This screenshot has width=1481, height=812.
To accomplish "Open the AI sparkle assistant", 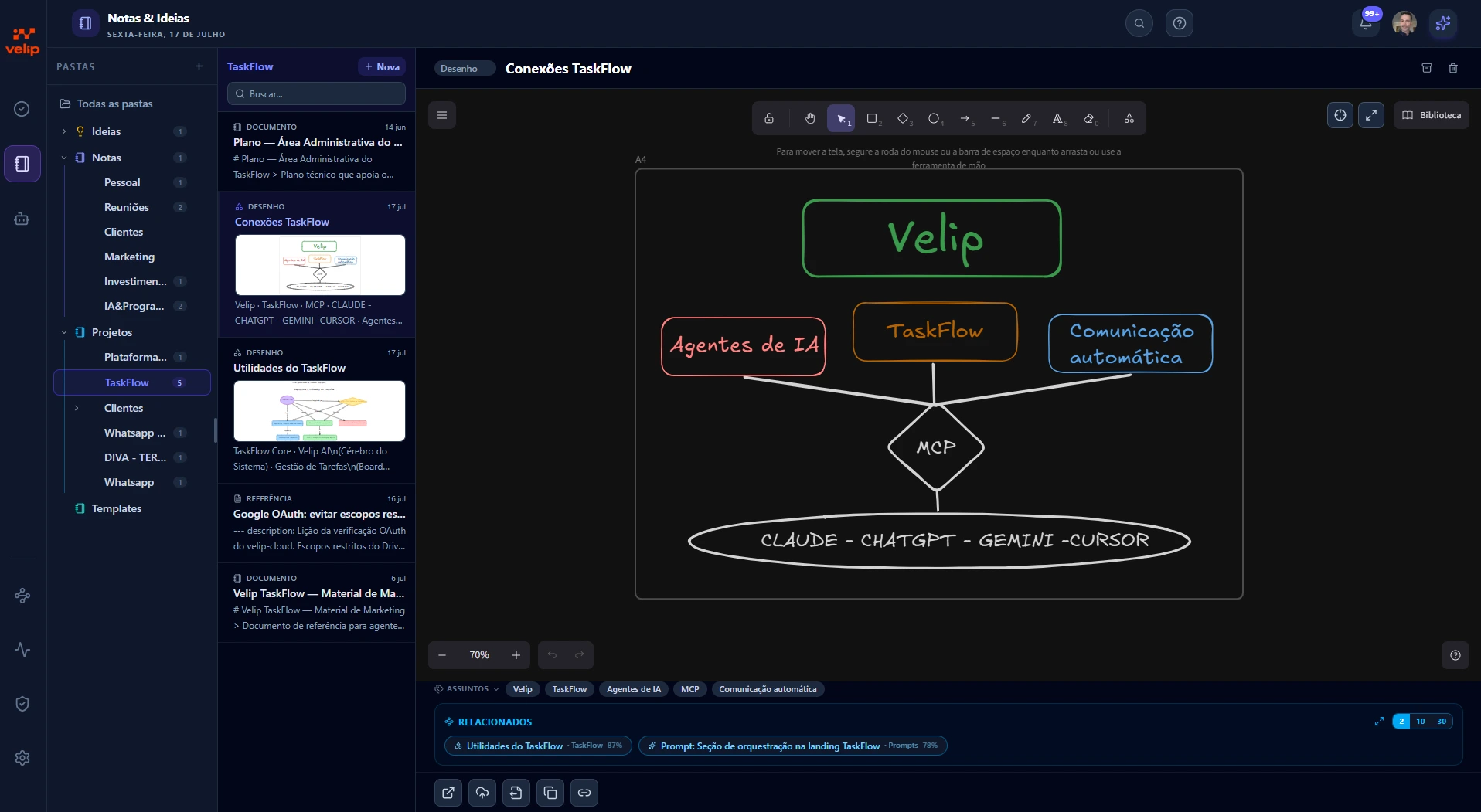I will pos(1443,23).
